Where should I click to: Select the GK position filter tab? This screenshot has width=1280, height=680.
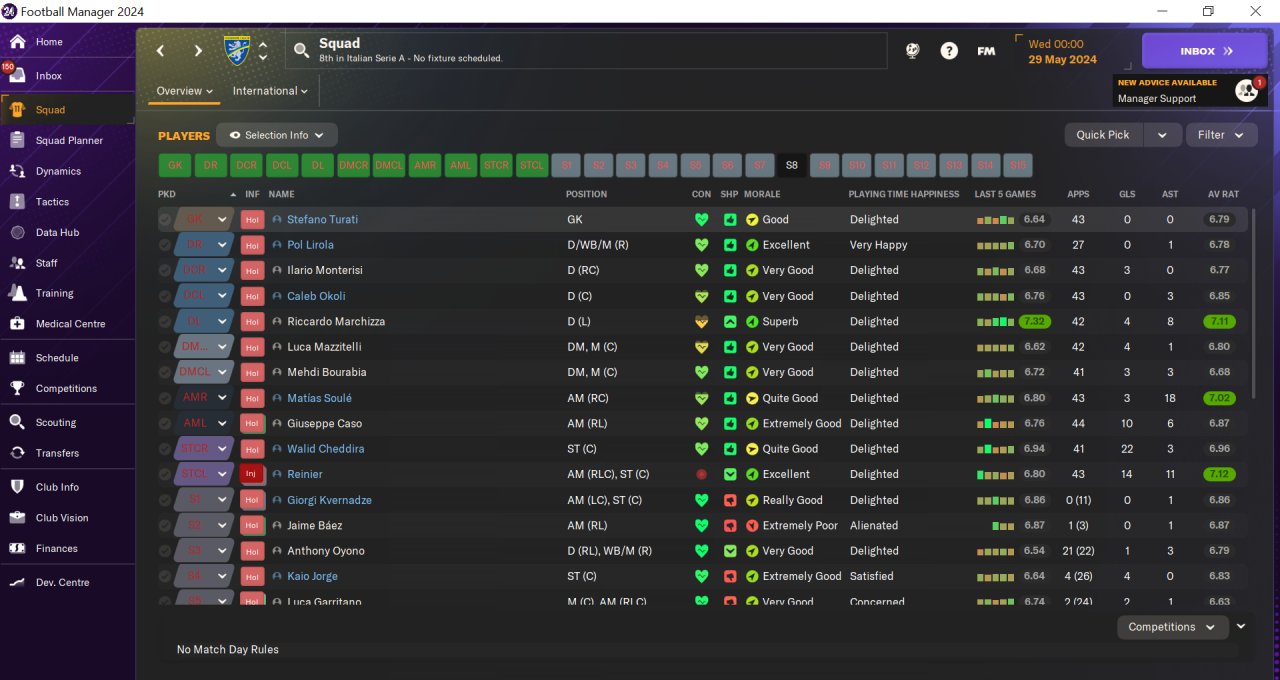(175, 166)
